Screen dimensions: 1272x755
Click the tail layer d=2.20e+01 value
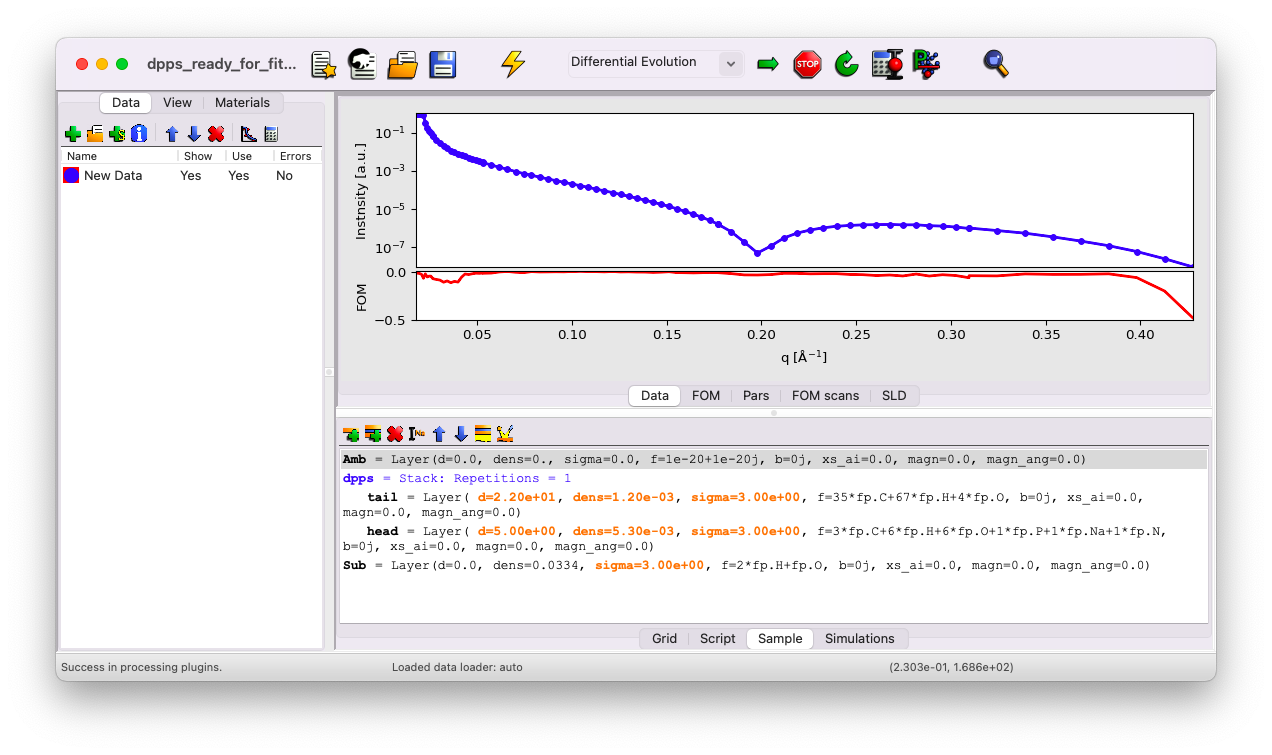tap(518, 497)
